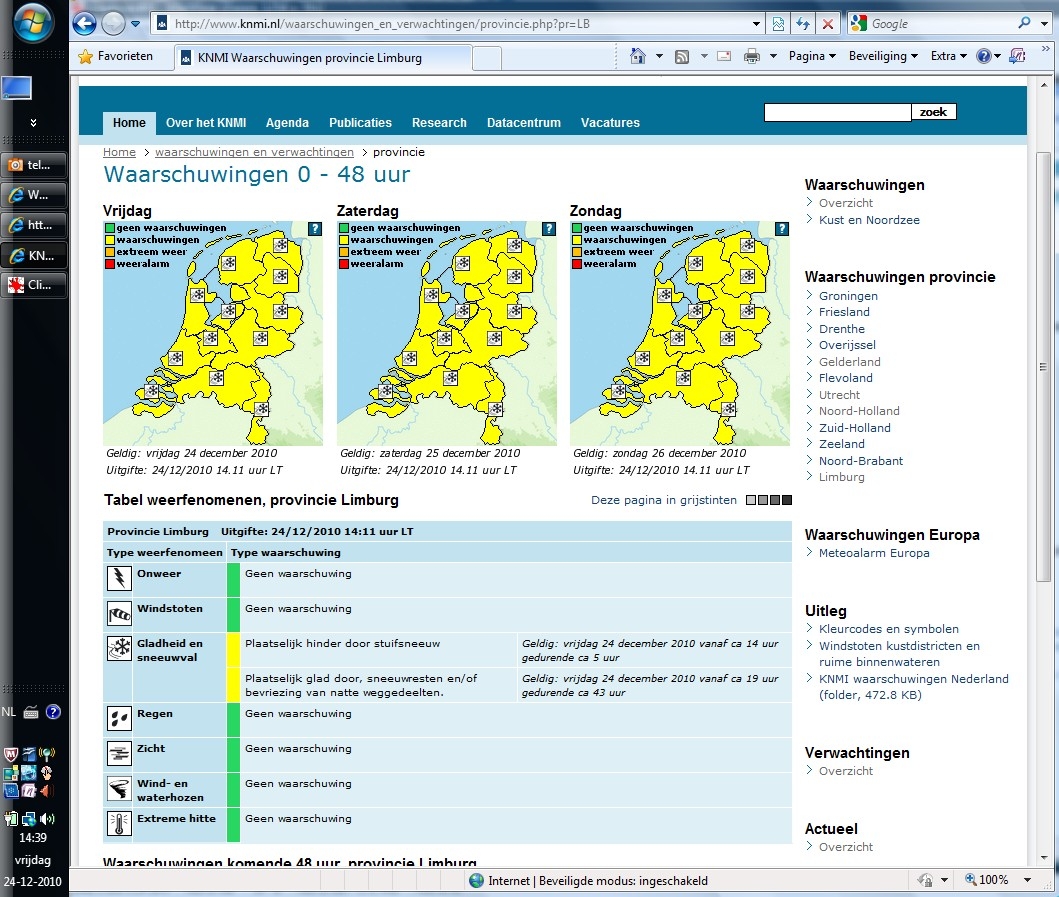Open Over het KNMI navigation item
Image resolution: width=1059 pixels, height=897 pixels.
[x=206, y=123]
